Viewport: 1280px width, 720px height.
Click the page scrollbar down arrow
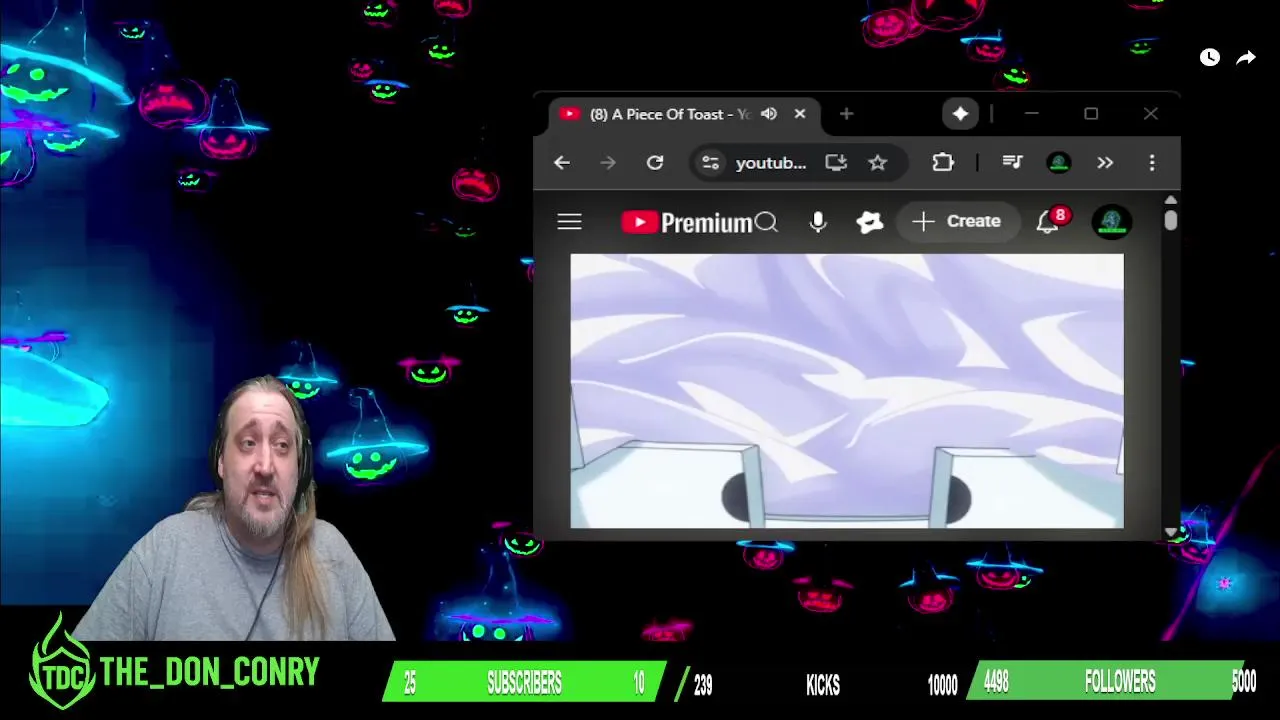coord(1171,533)
